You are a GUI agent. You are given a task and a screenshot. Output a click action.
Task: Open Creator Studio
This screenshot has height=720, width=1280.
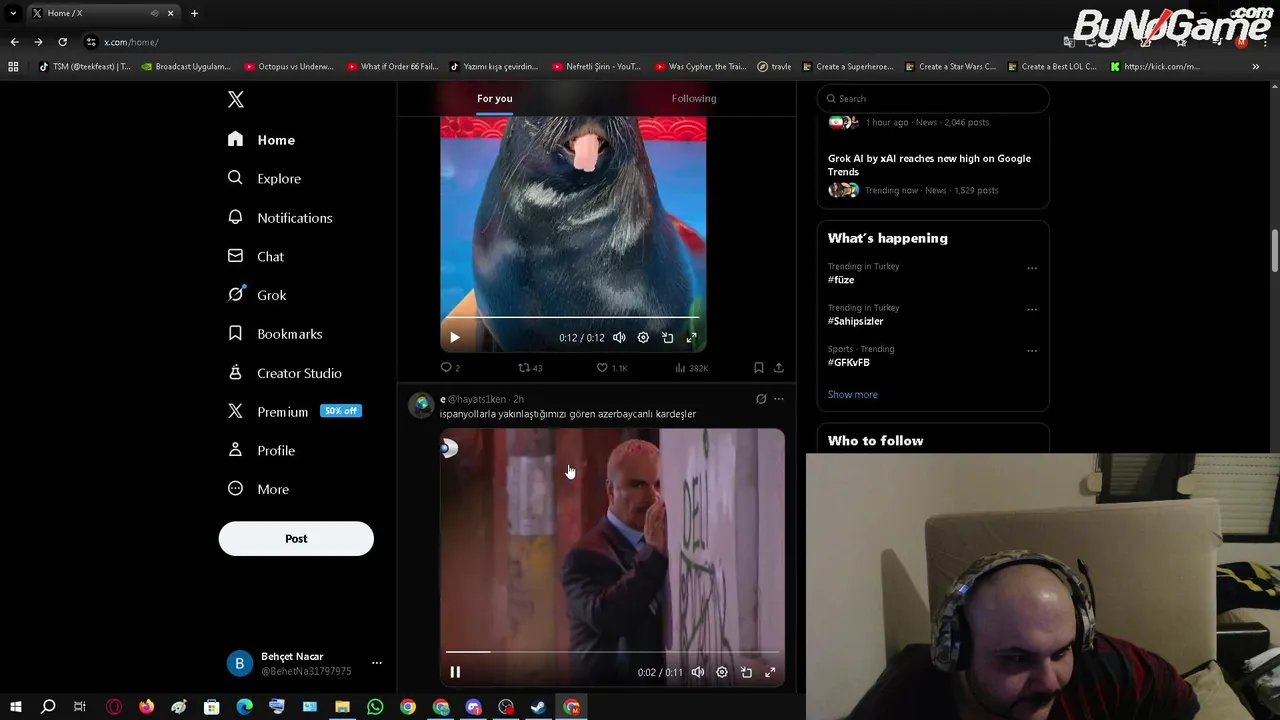click(x=285, y=373)
